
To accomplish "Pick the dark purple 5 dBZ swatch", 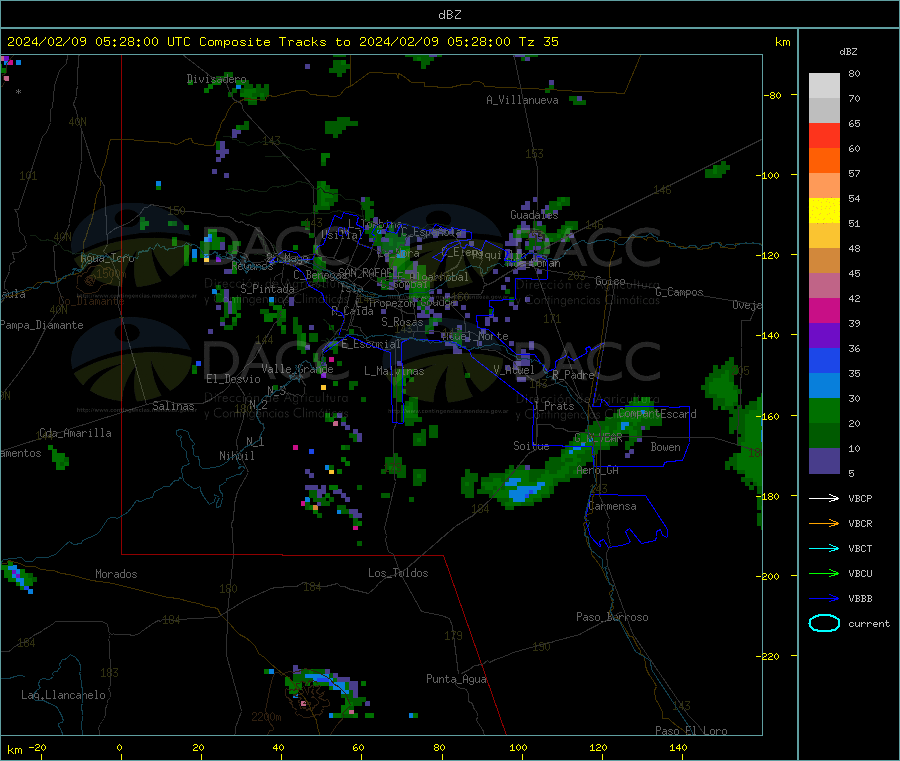I will [824, 461].
